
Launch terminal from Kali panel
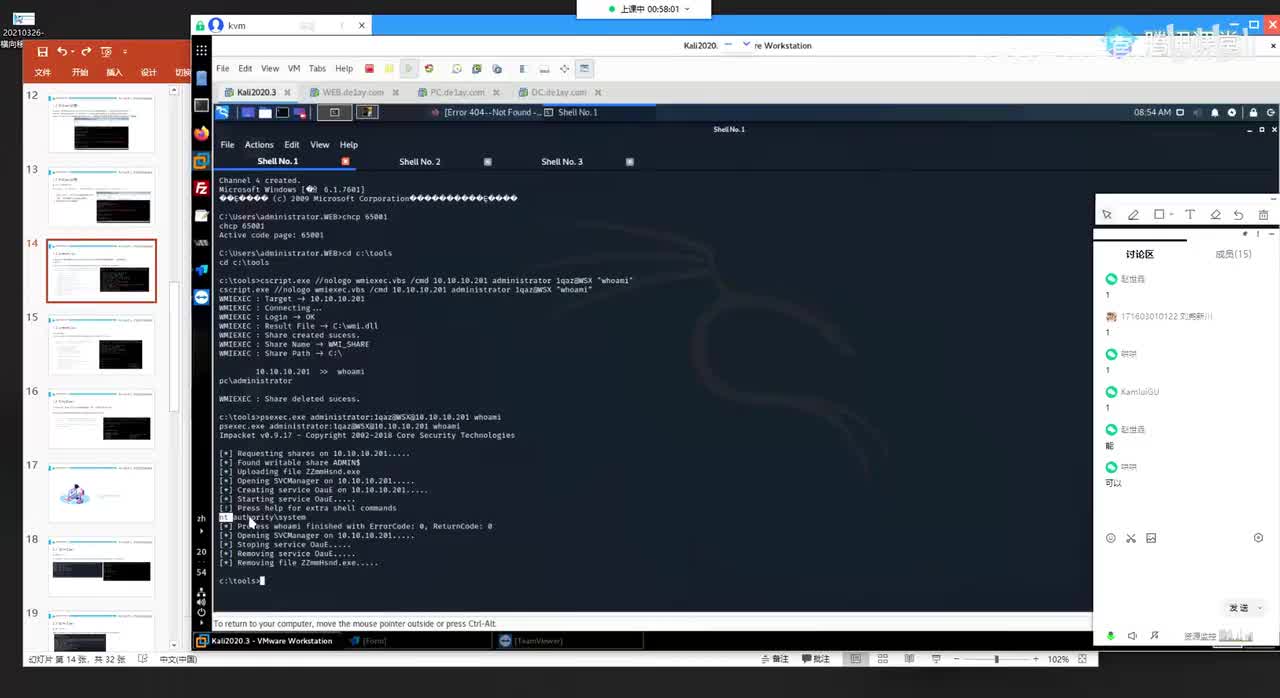click(283, 113)
